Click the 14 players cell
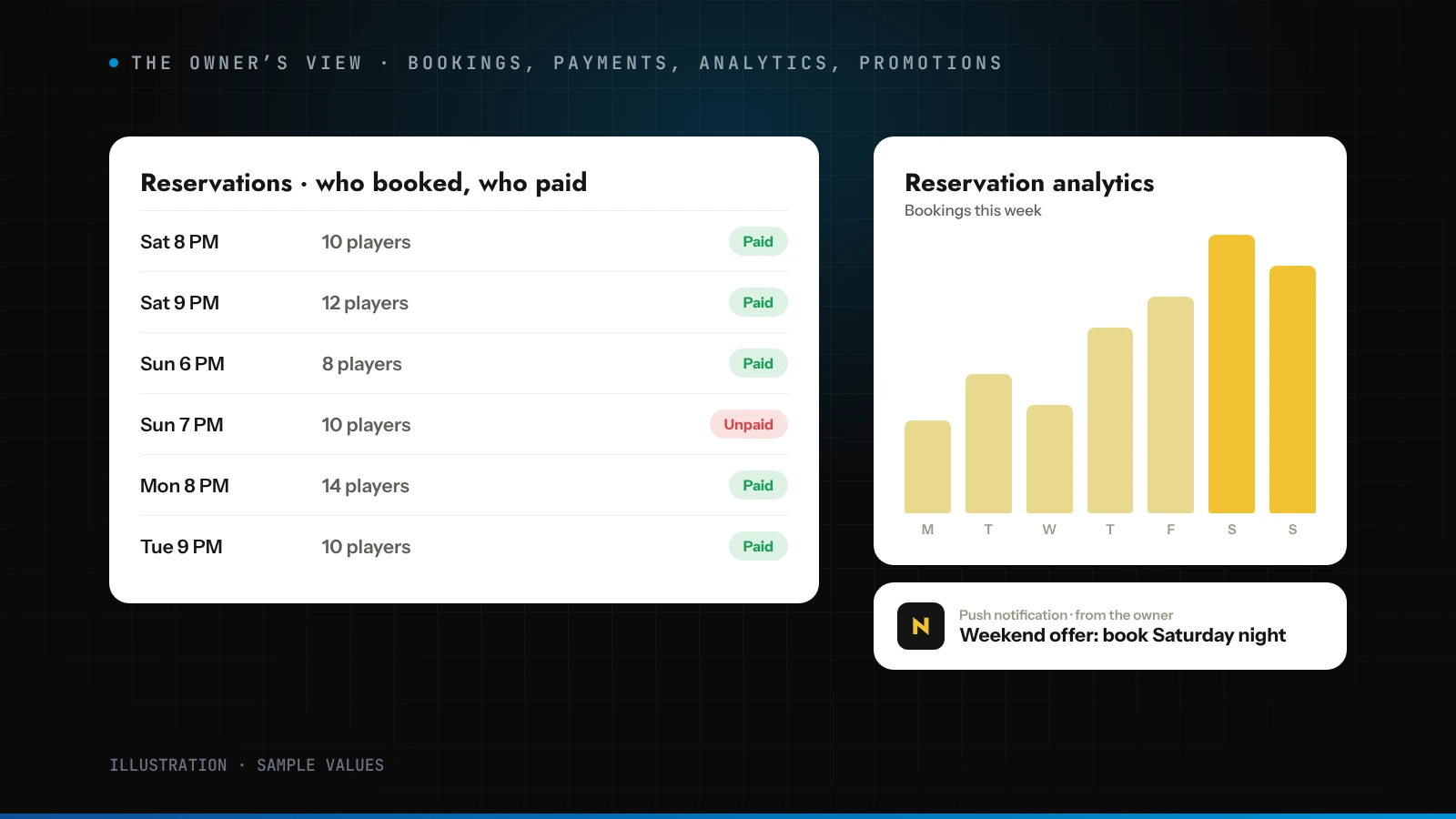The height and width of the screenshot is (819, 1456). [x=365, y=486]
